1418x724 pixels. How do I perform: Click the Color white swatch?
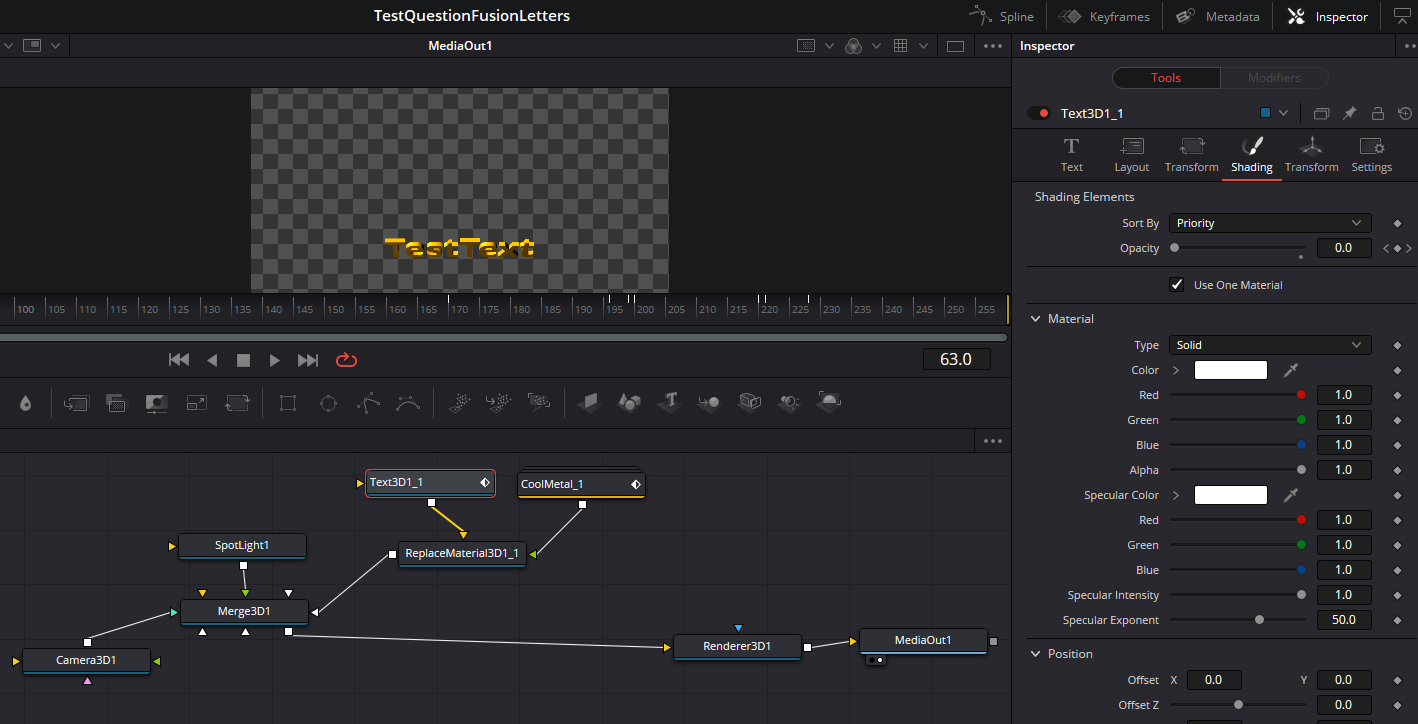click(1231, 370)
